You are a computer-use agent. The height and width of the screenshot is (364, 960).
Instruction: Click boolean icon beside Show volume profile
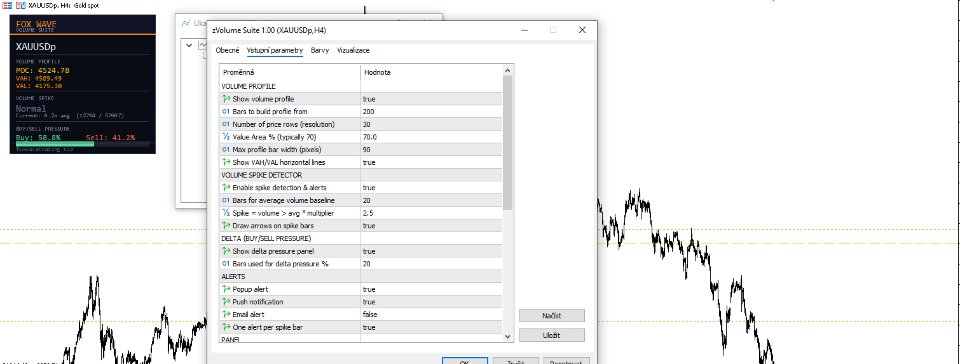click(x=226, y=99)
